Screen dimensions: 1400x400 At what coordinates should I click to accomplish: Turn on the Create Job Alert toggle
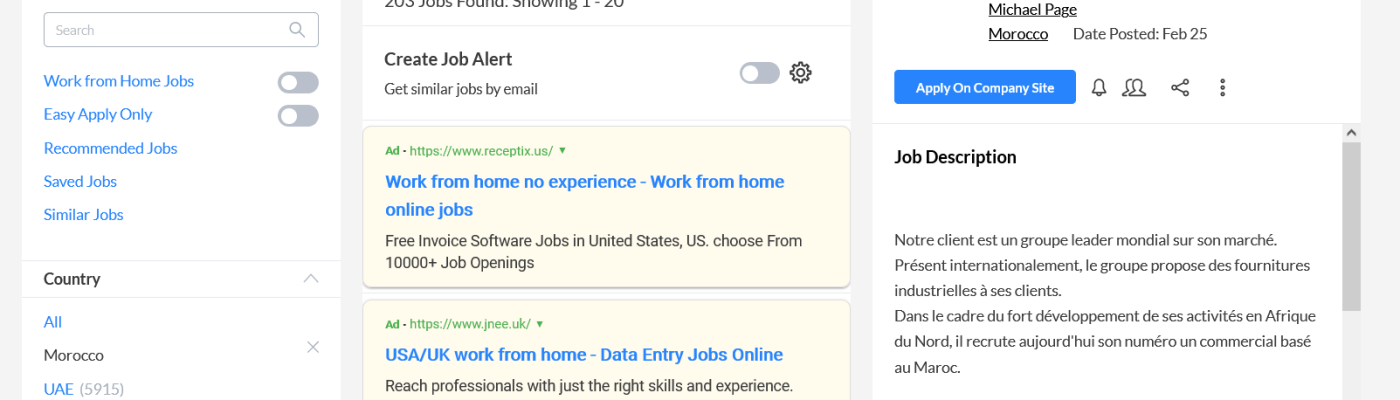coord(759,73)
